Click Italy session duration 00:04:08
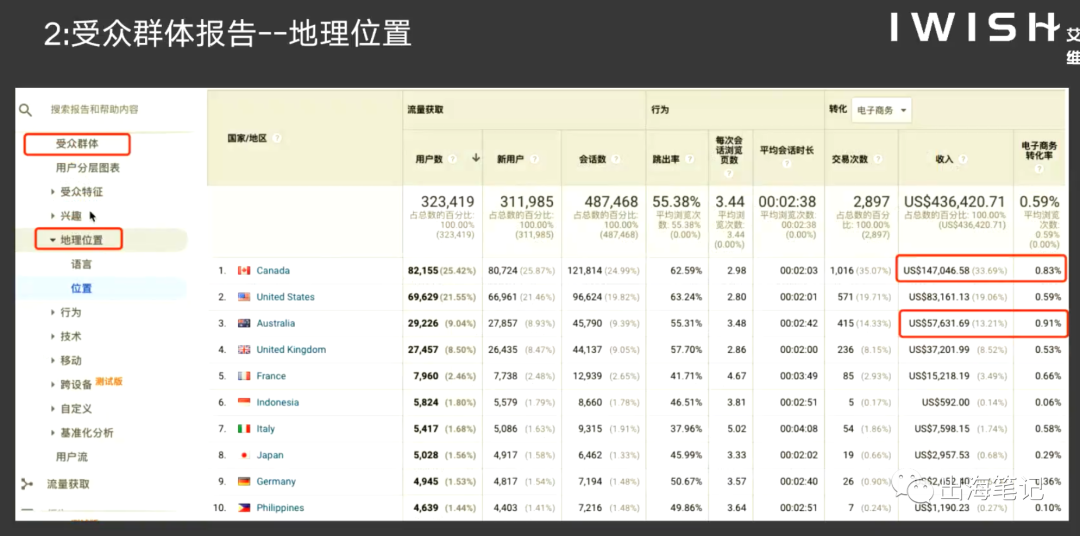Screen dimensions: 1080x536 pos(798,429)
